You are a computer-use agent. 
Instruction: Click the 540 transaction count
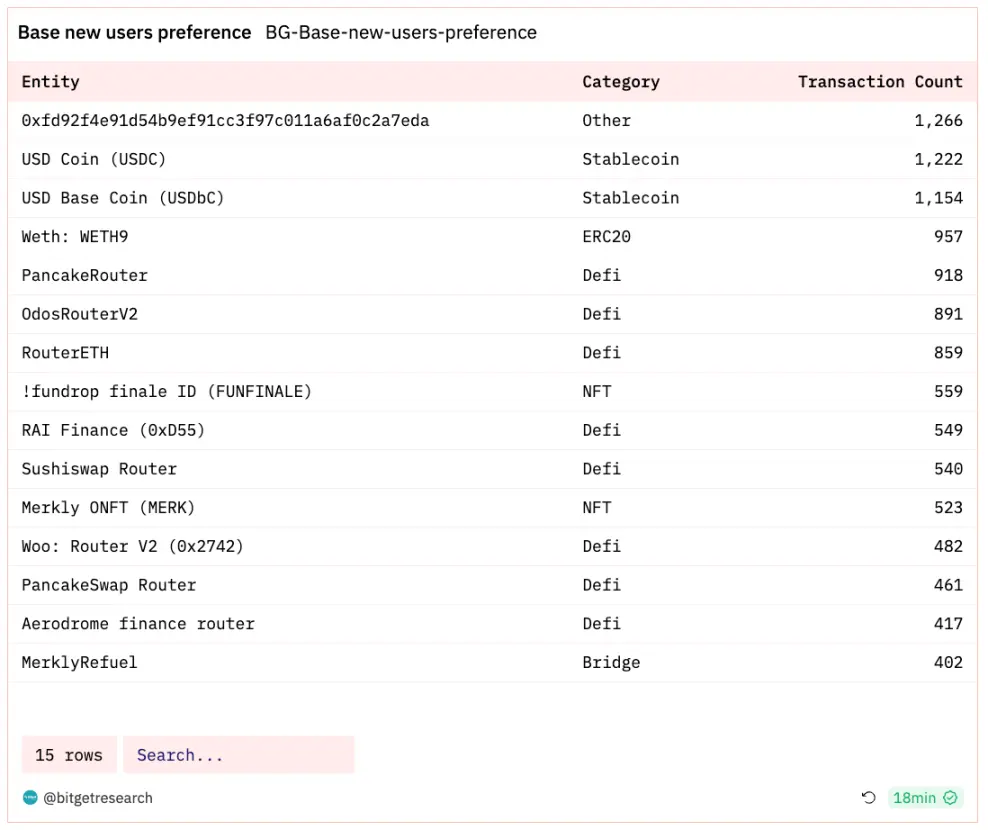tap(948, 468)
